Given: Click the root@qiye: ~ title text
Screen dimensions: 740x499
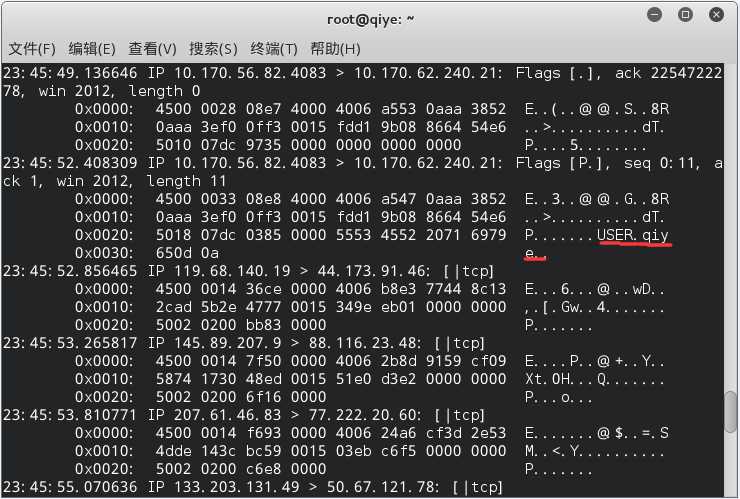Looking at the screenshot, I should (370, 19).
